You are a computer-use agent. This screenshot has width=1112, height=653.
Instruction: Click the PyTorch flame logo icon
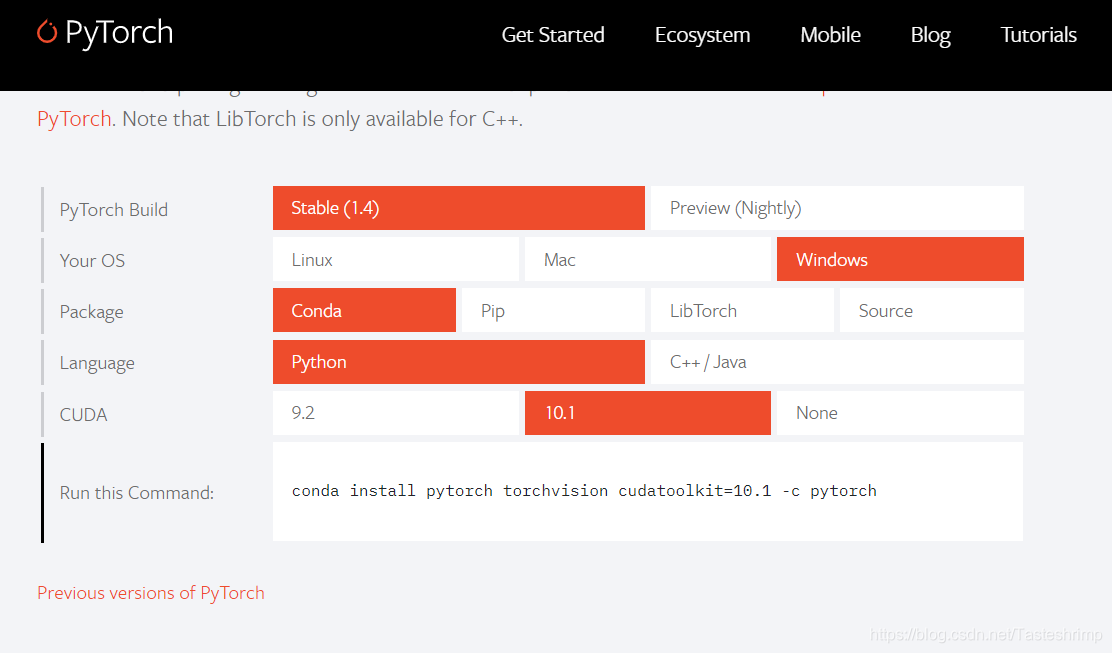click(x=47, y=32)
